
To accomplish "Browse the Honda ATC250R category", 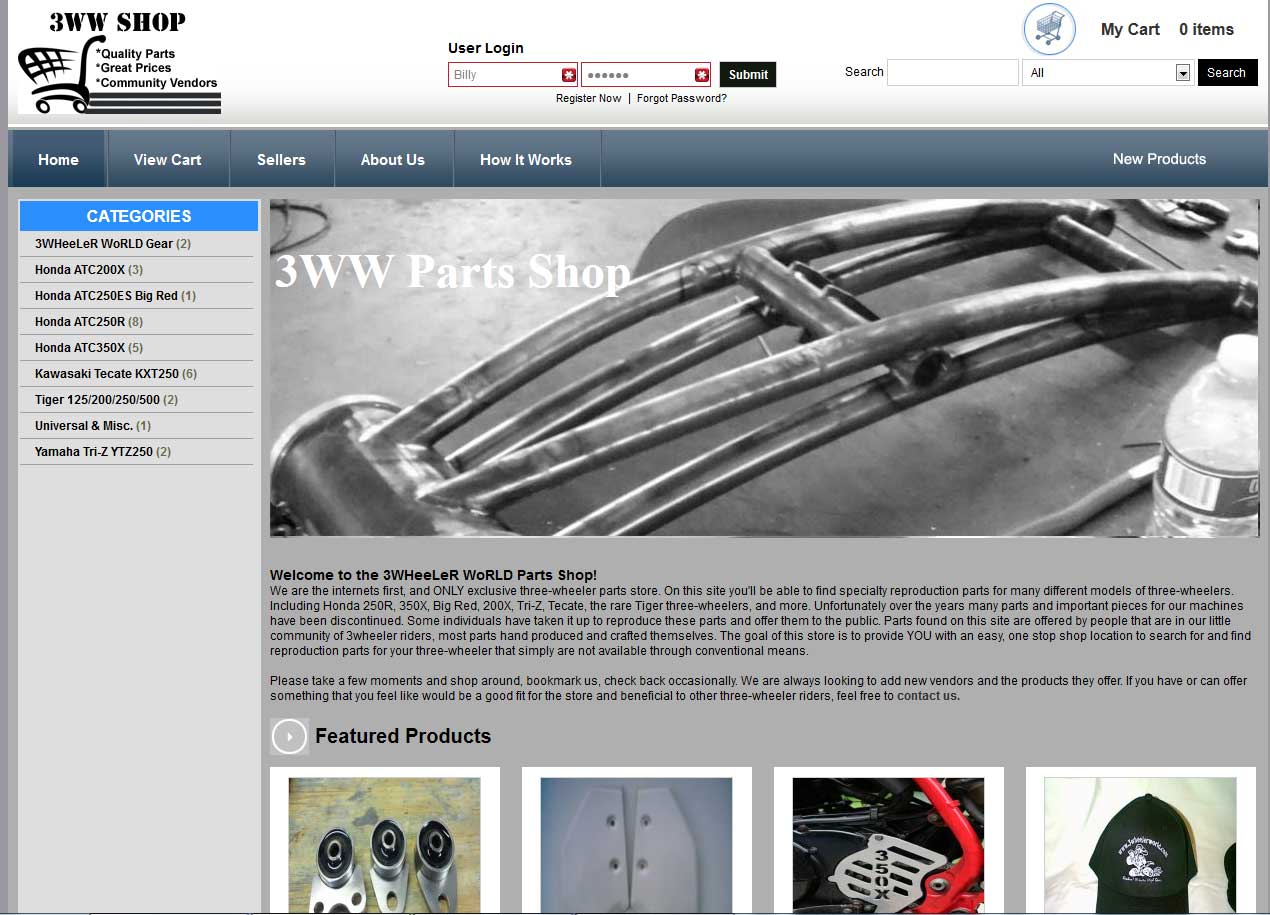I will click(80, 322).
